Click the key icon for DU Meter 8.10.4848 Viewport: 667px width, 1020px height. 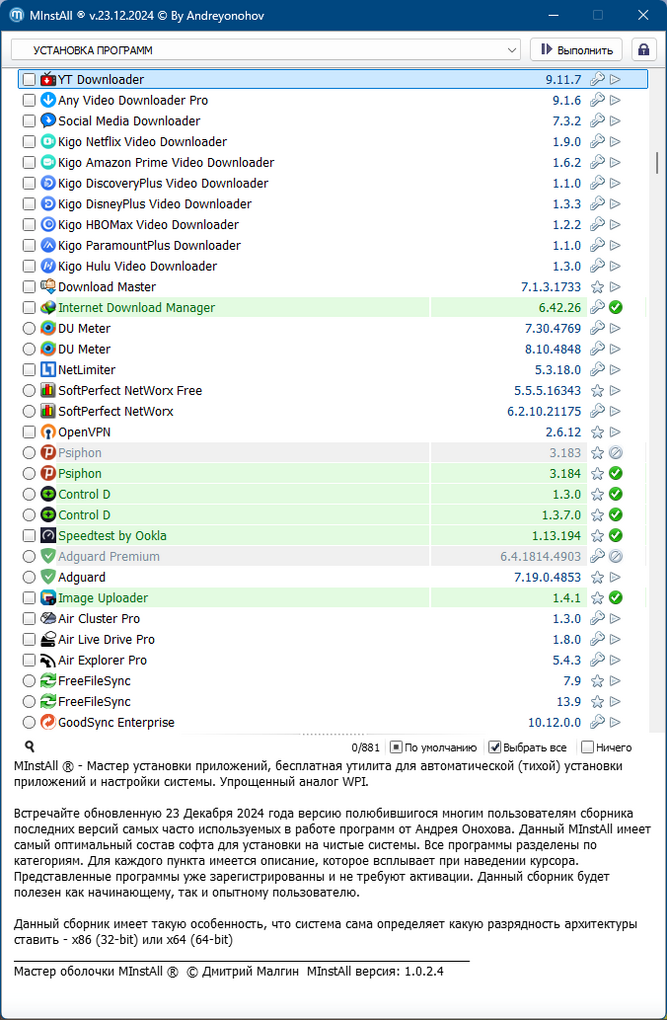pyautogui.click(x=597, y=349)
